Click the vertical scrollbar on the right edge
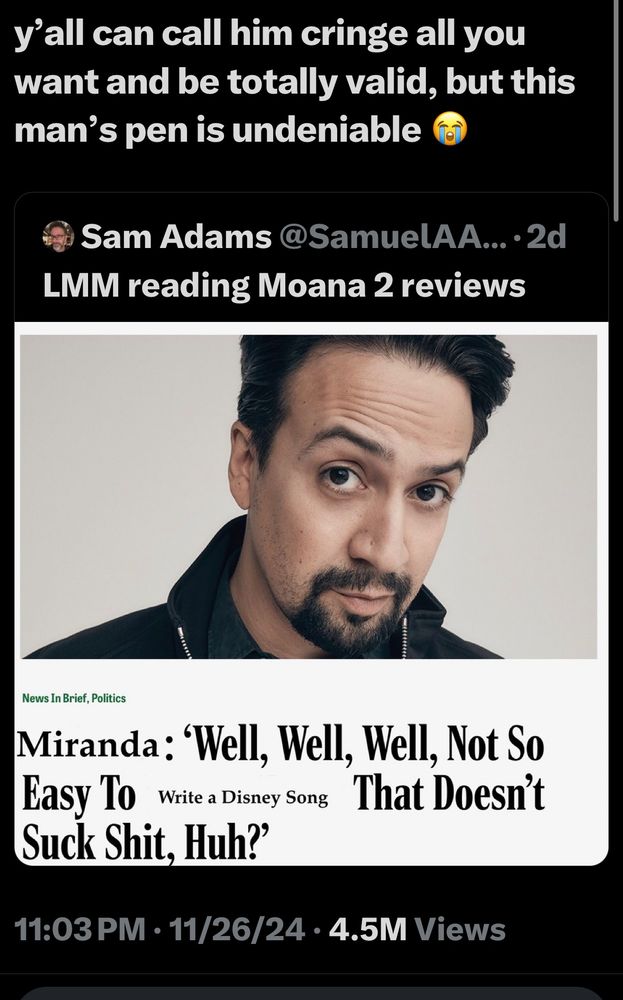Screen dimensions: 623x1000 (x=615, y=110)
